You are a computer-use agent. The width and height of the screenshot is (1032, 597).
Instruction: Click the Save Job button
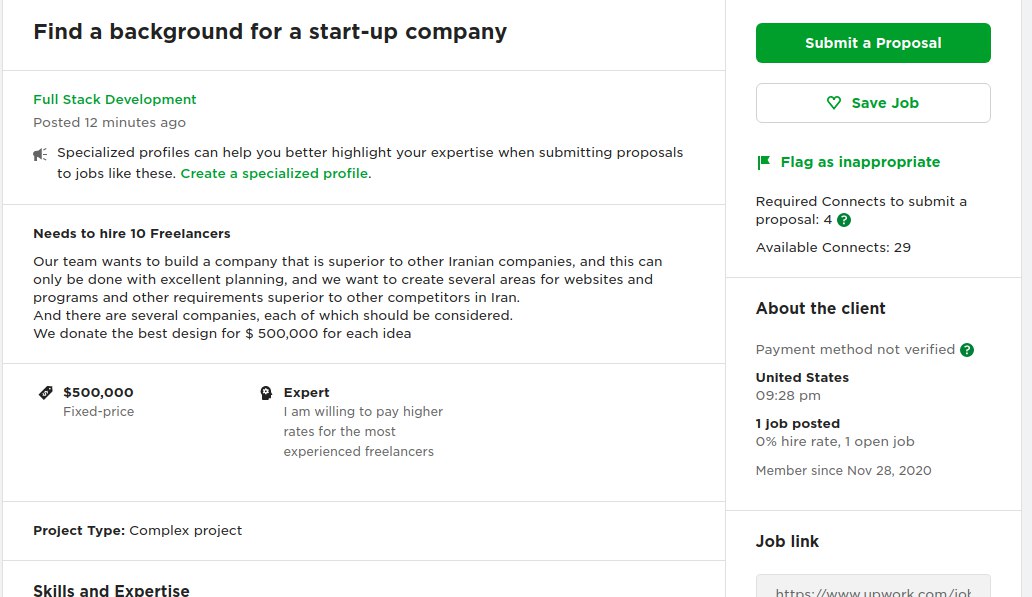pyautogui.click(x=873, y=103)
